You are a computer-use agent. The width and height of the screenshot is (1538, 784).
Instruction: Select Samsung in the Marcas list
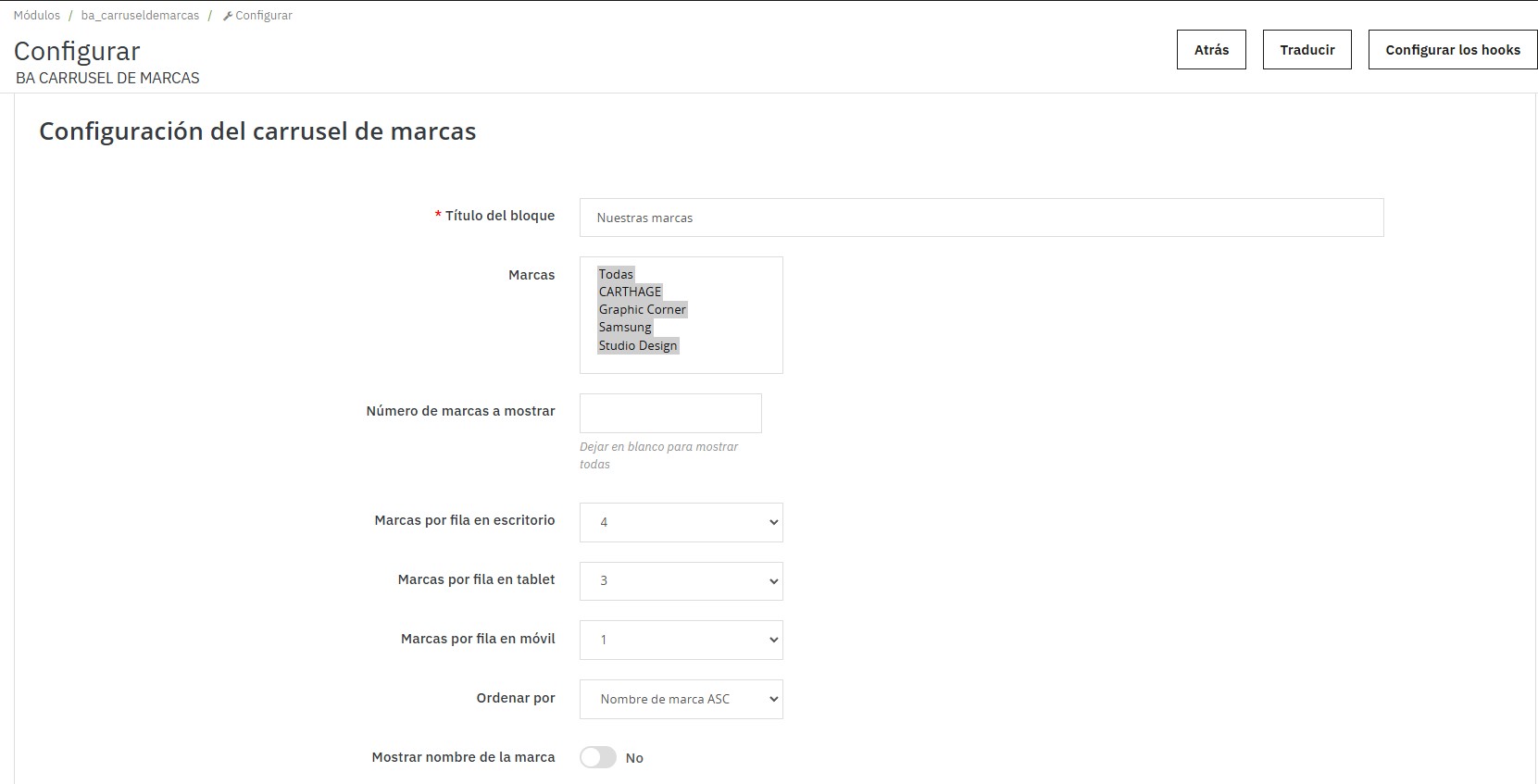point(625,327)
